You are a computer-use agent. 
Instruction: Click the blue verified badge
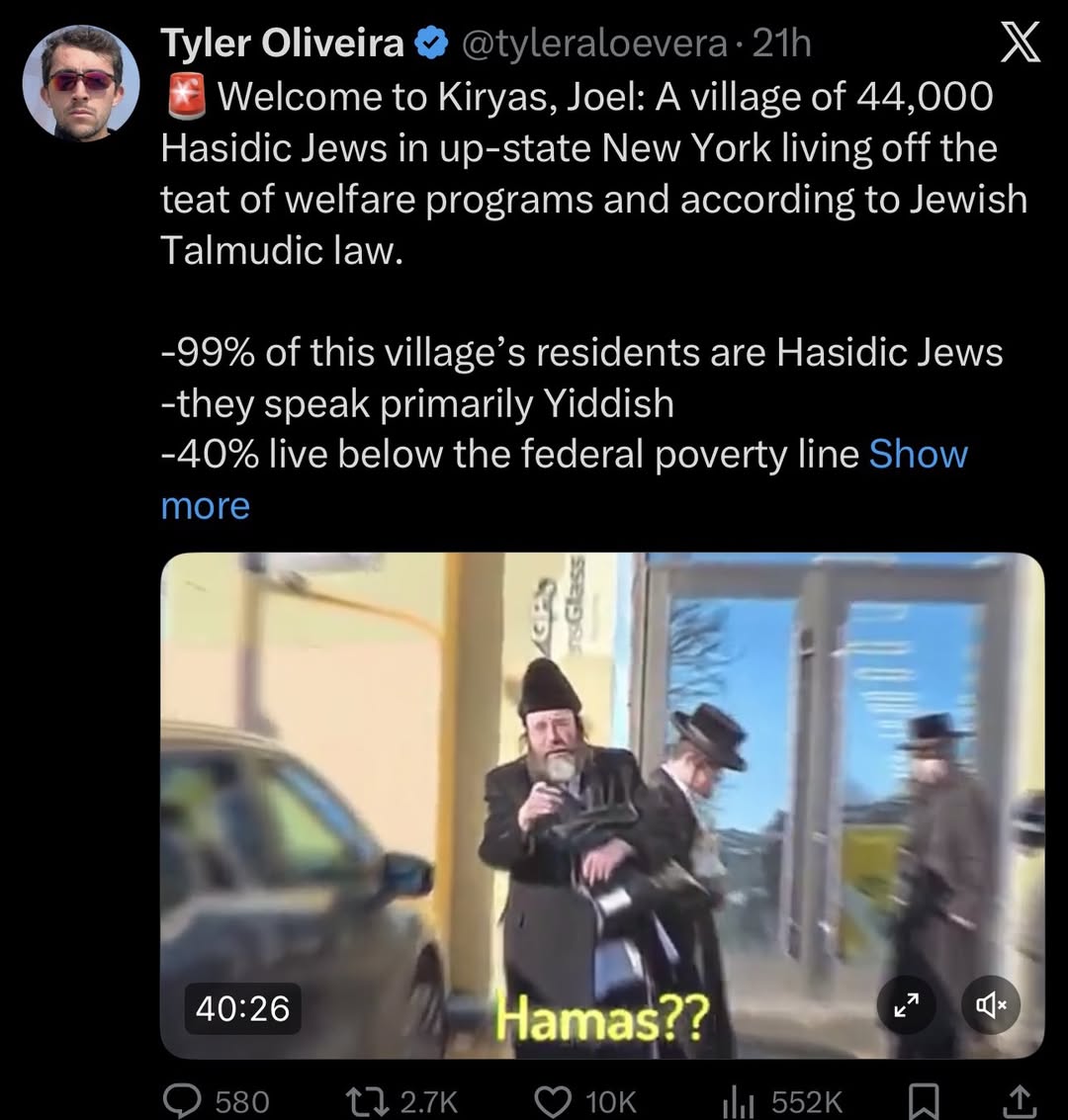click(431, 44)
